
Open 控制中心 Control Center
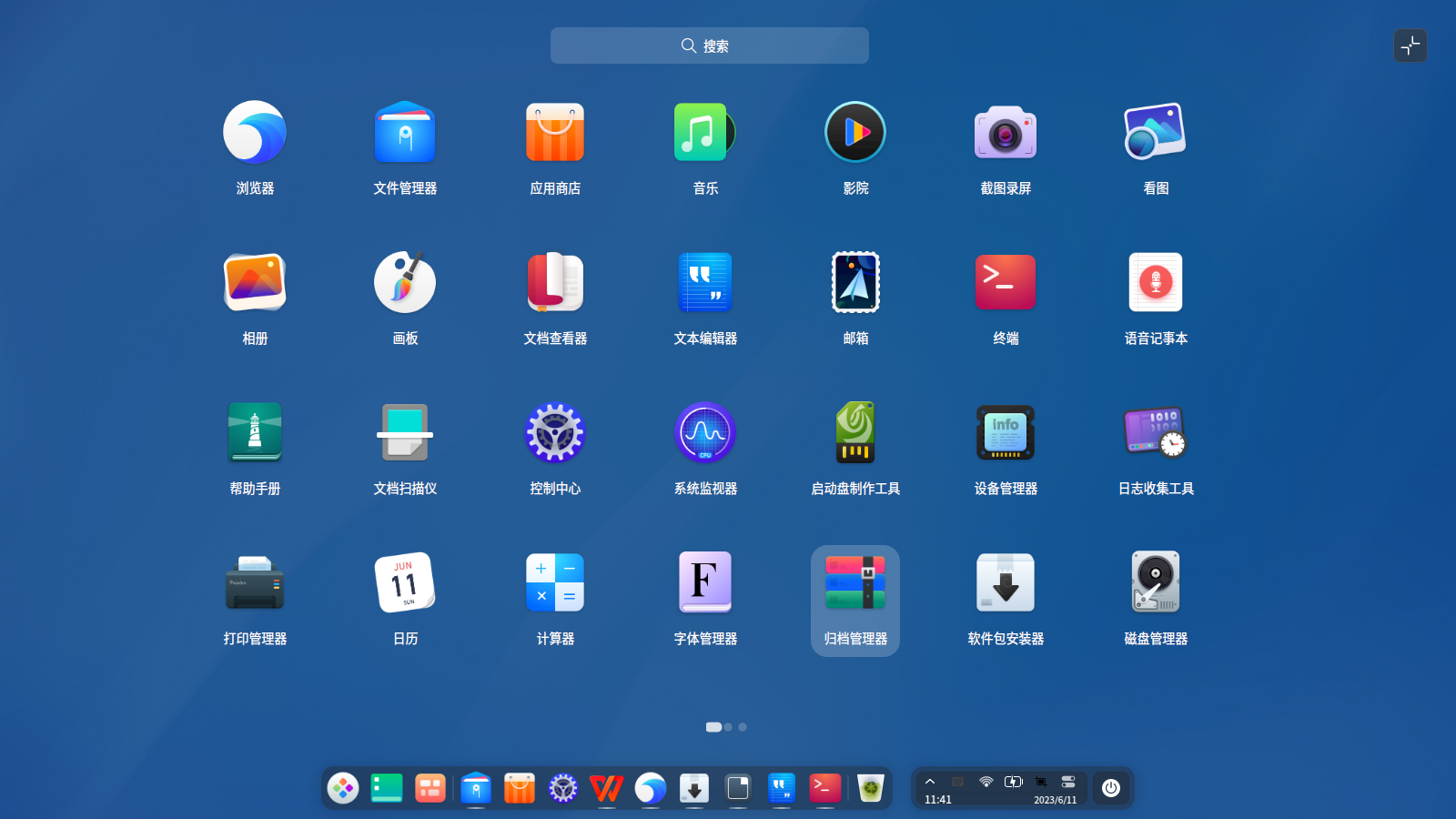pyautogui.click(x=555, y=432)
